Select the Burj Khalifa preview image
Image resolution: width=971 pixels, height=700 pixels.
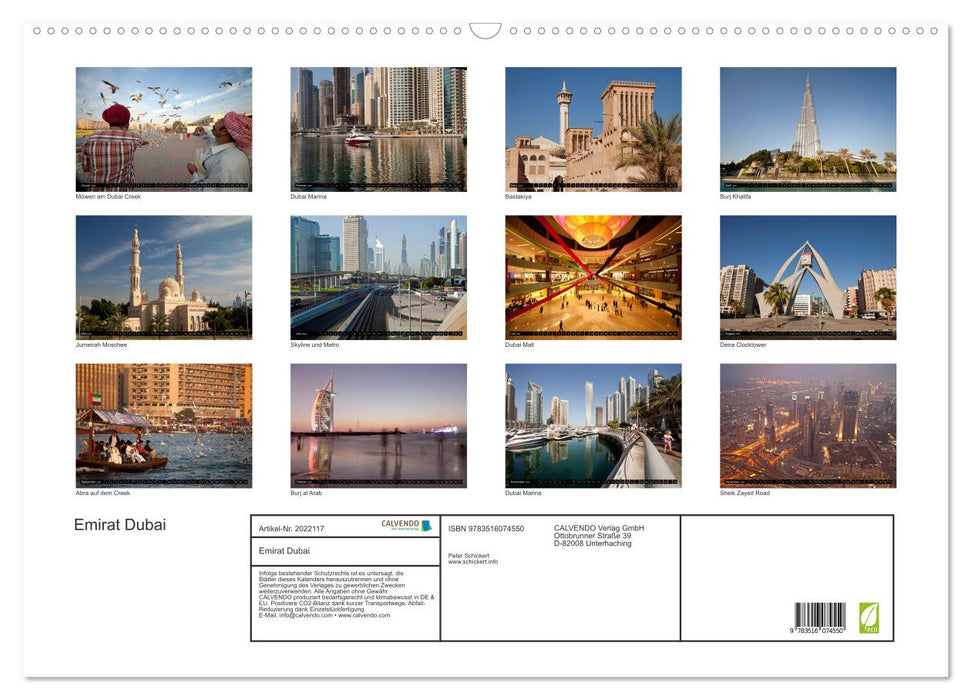coord(808,128)
